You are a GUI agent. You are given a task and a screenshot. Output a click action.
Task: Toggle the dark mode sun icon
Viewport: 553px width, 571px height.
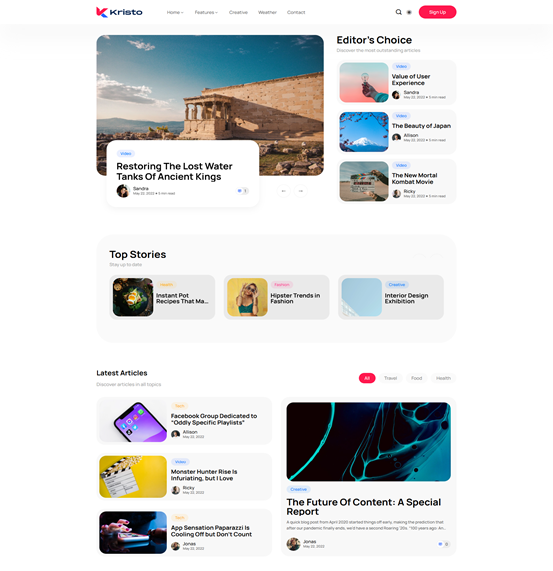[409, 12]
